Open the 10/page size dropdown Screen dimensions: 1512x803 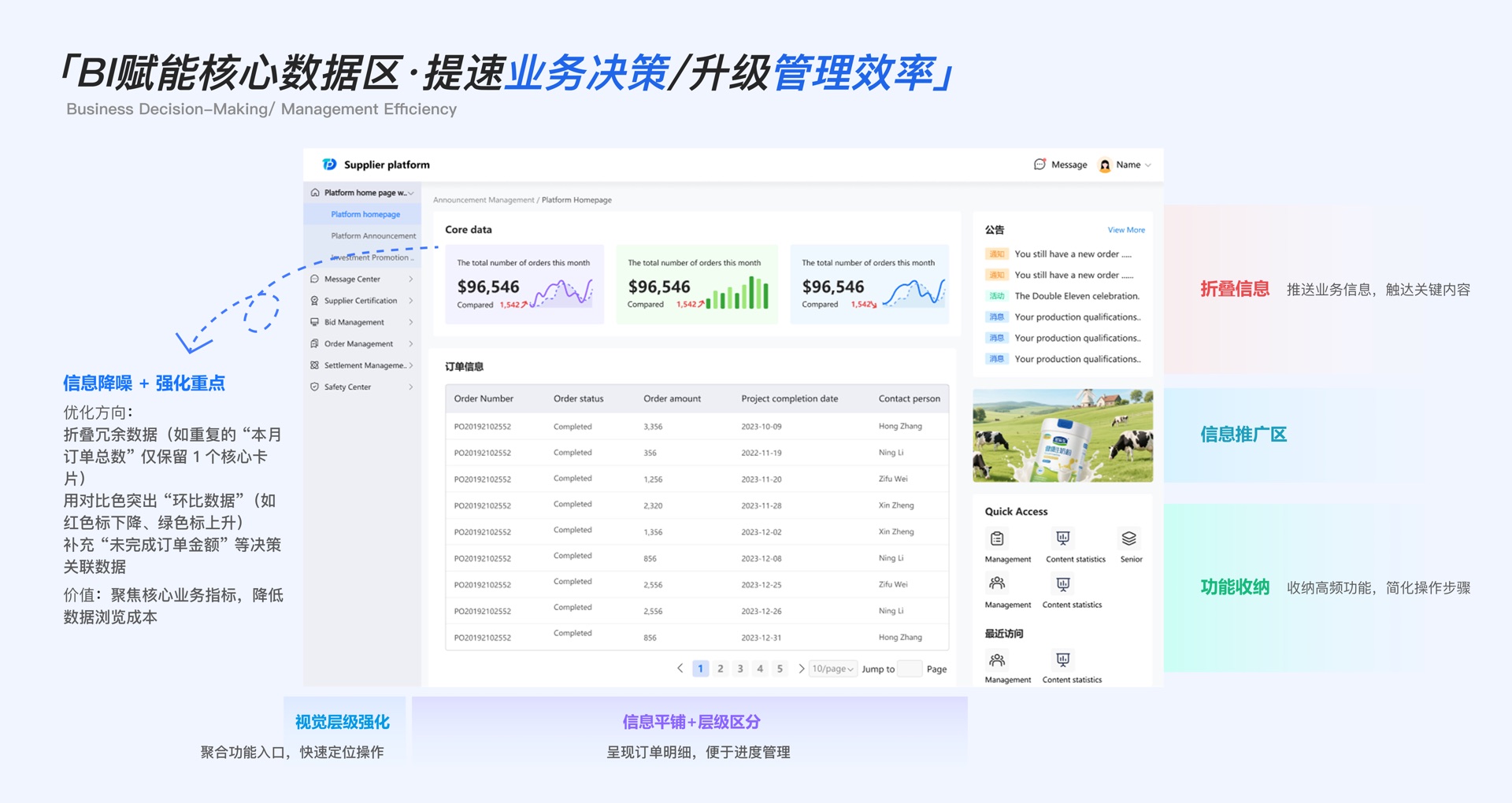tap(833, 668)
